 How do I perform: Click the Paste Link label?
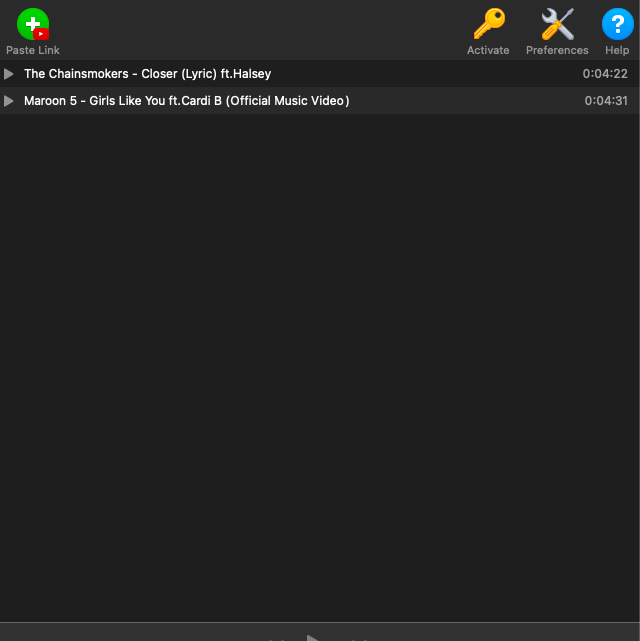[x=33, y=50]
